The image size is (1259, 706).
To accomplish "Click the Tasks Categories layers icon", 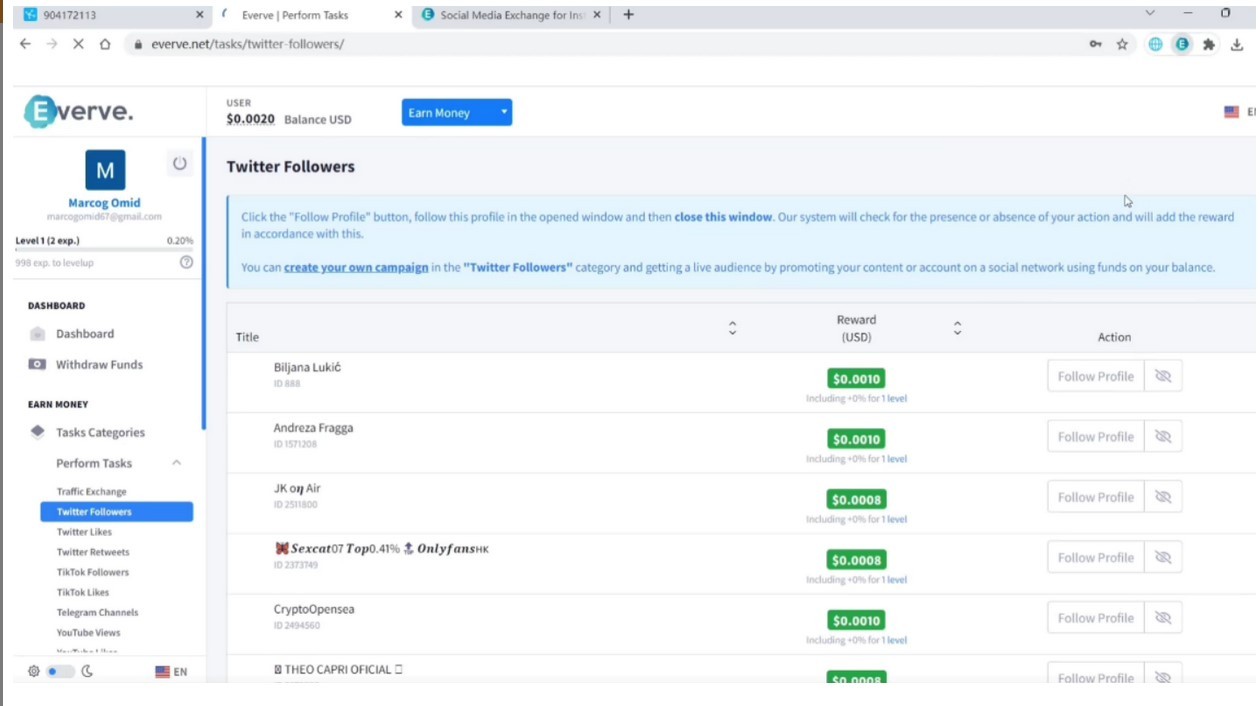I will click(x=38, y=432).
